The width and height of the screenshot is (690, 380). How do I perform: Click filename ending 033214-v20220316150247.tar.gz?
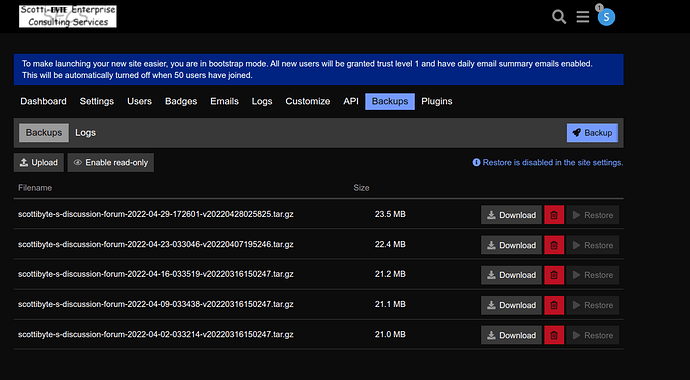coord(156,334)
